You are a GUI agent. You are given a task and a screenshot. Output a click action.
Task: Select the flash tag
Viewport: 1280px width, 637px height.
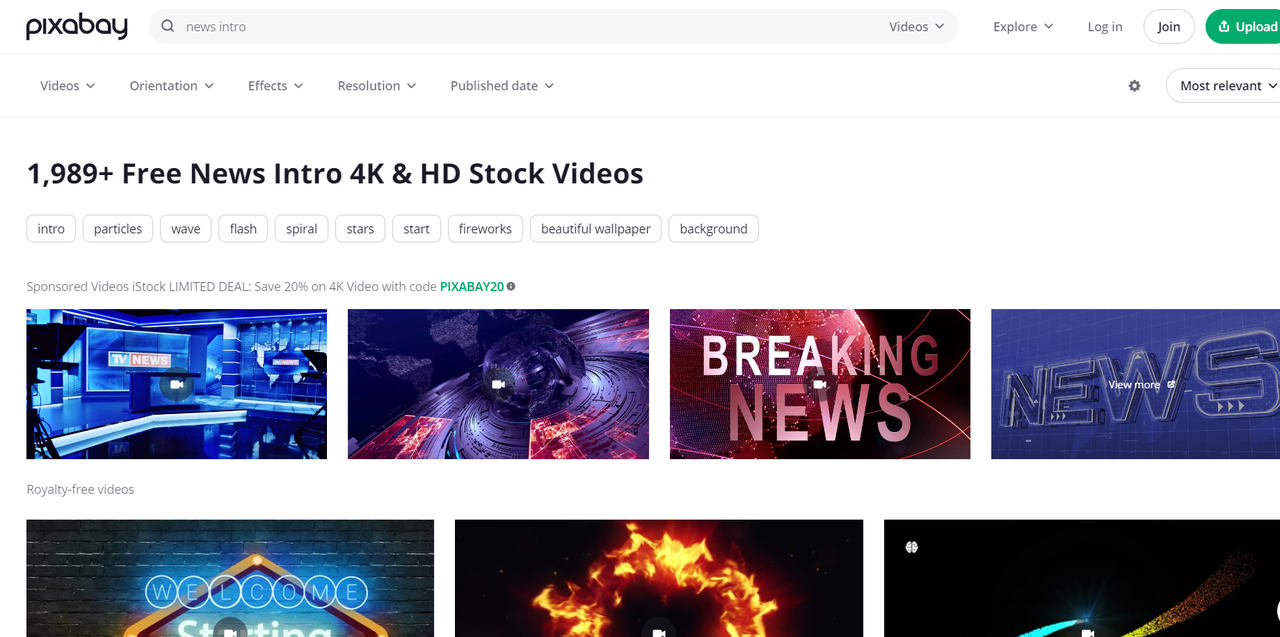[243, 229]
